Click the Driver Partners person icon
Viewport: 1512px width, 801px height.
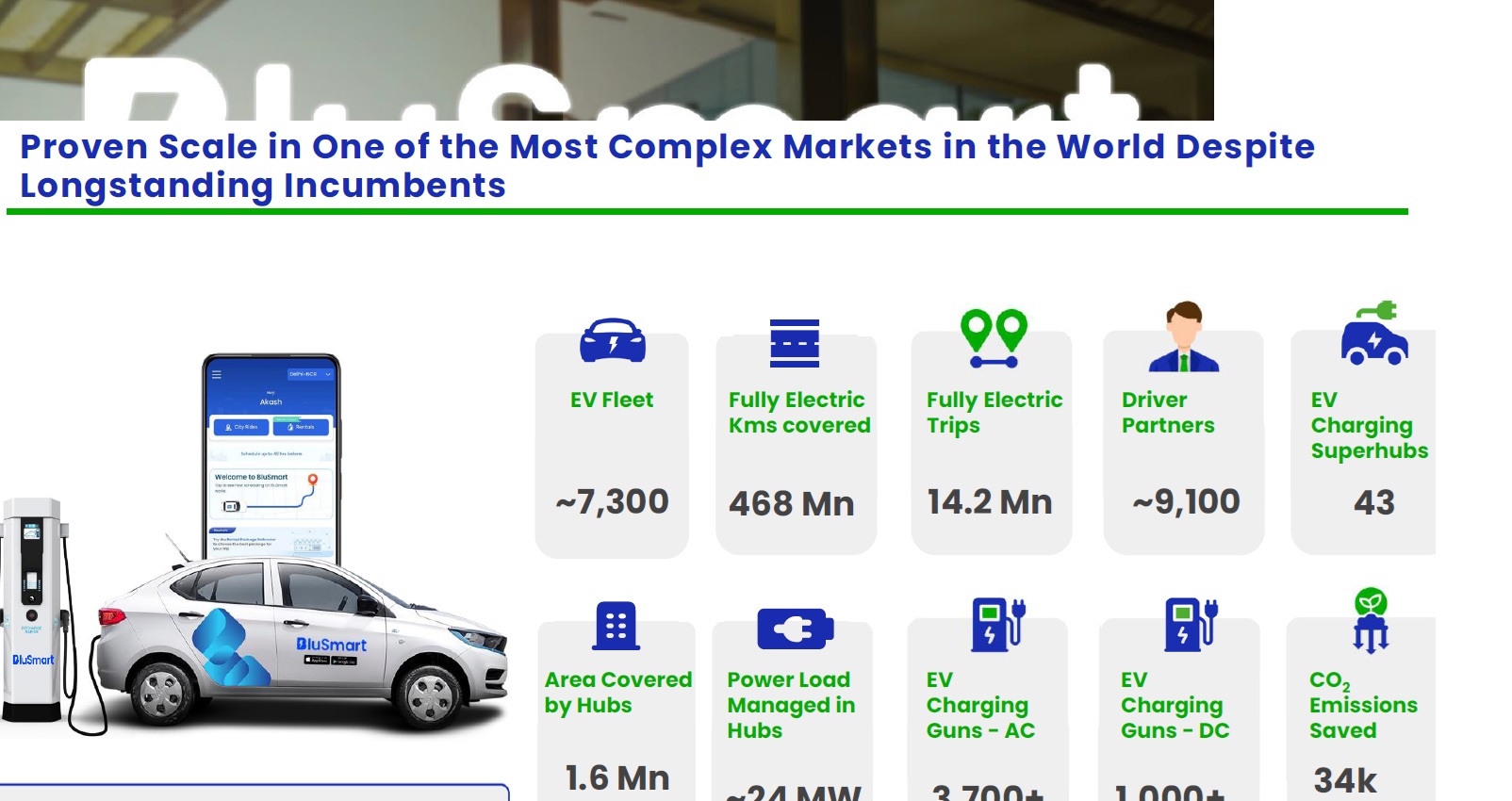[1184, 336]
